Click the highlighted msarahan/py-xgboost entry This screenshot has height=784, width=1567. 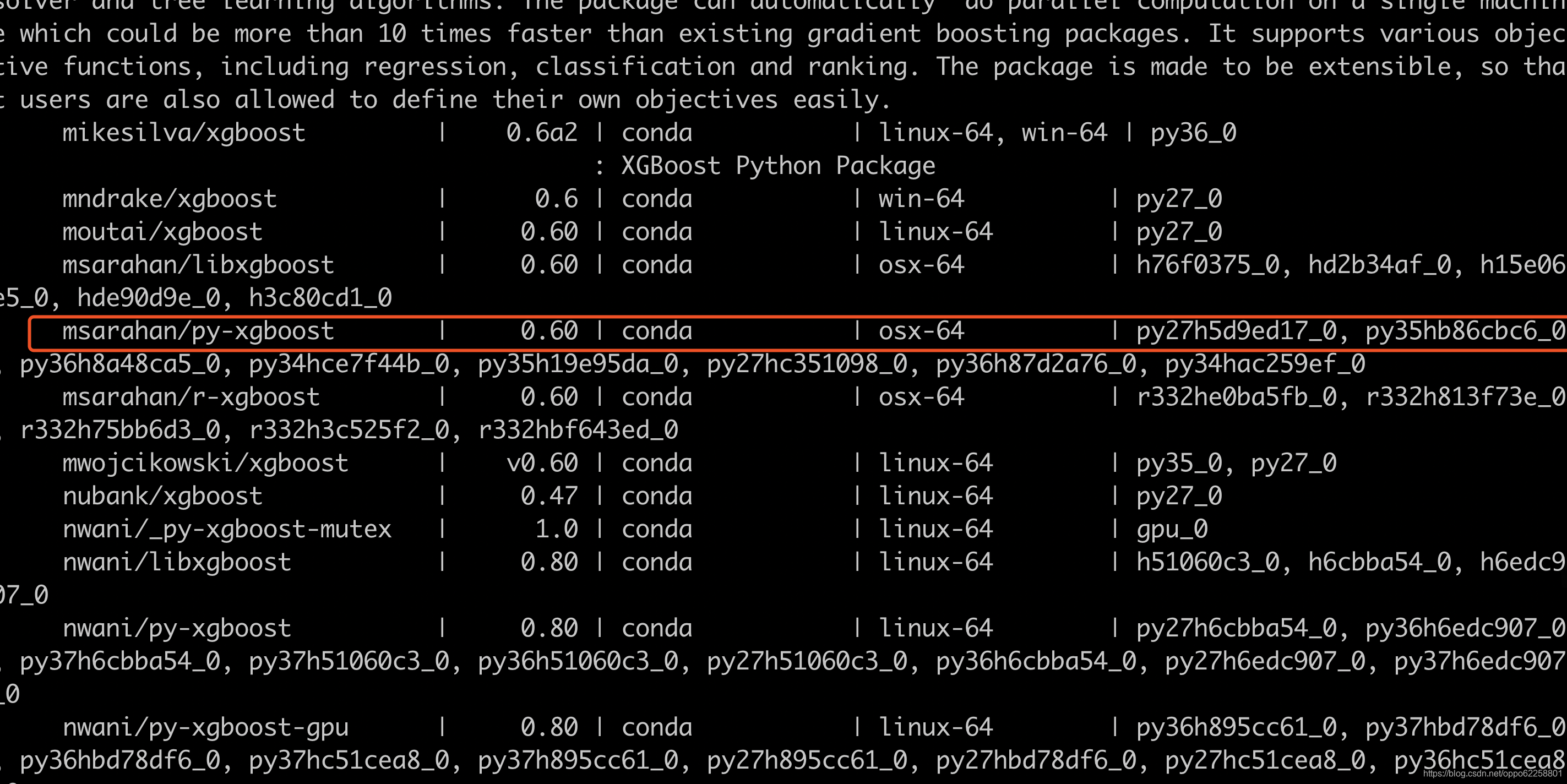[198, 331]
